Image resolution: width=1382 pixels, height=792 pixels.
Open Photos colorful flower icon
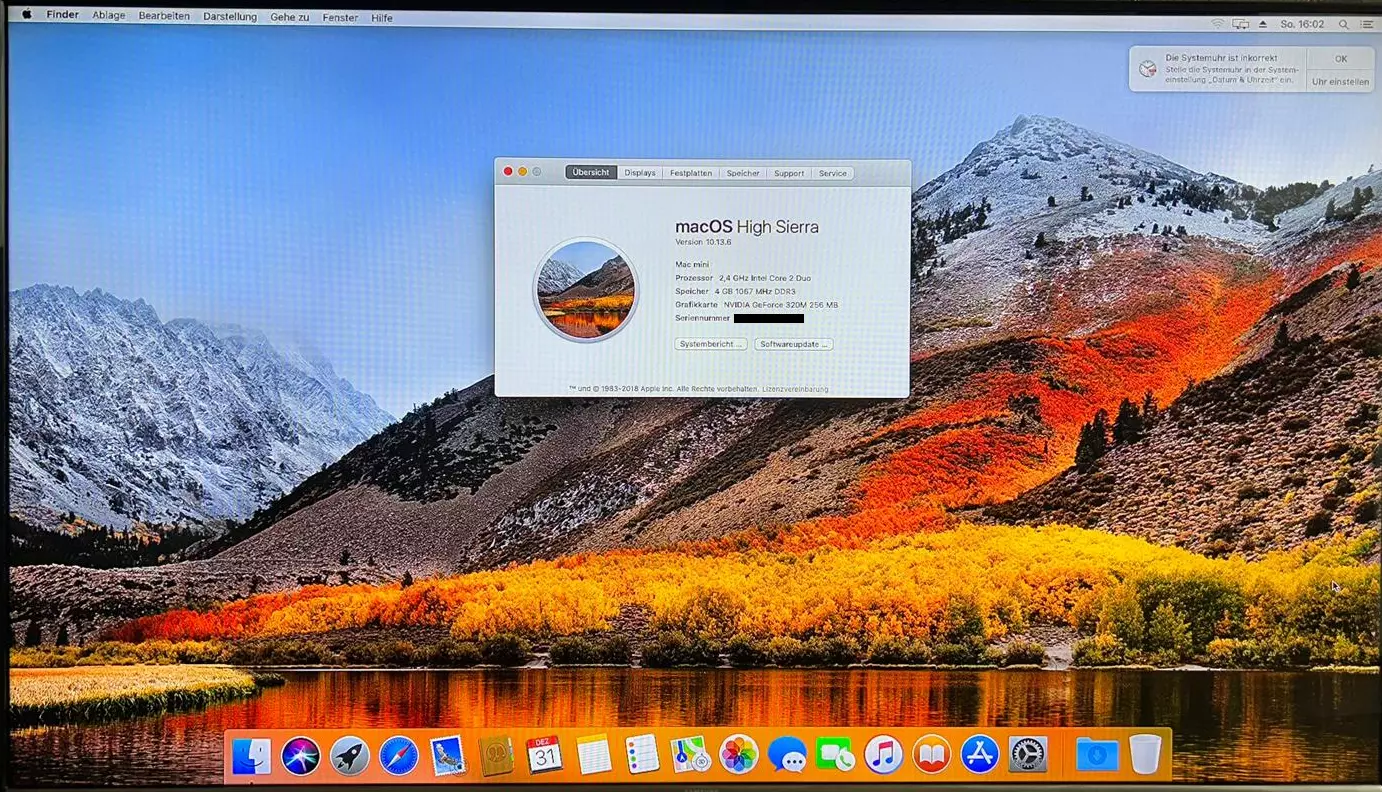point(739,755)
